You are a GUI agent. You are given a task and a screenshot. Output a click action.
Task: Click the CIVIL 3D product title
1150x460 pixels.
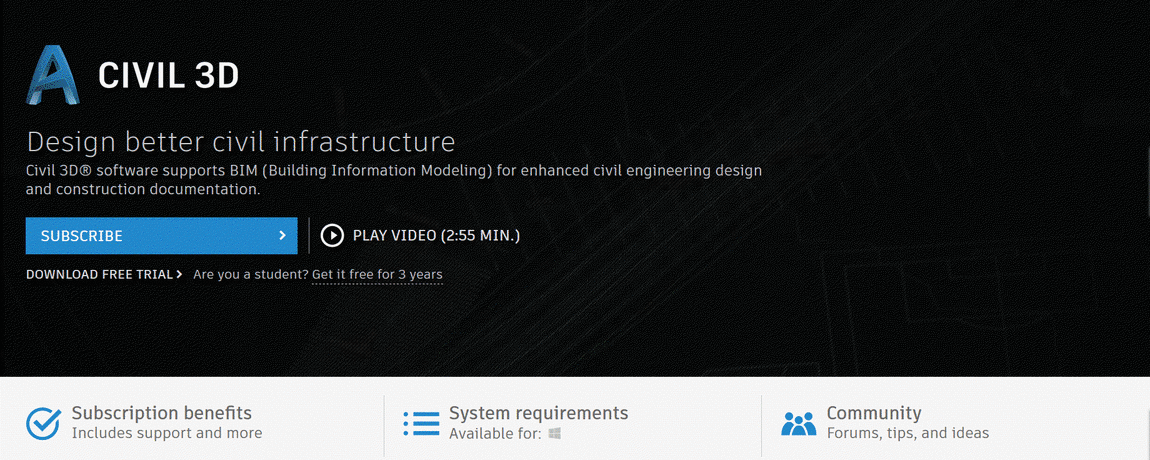point(169,76)
